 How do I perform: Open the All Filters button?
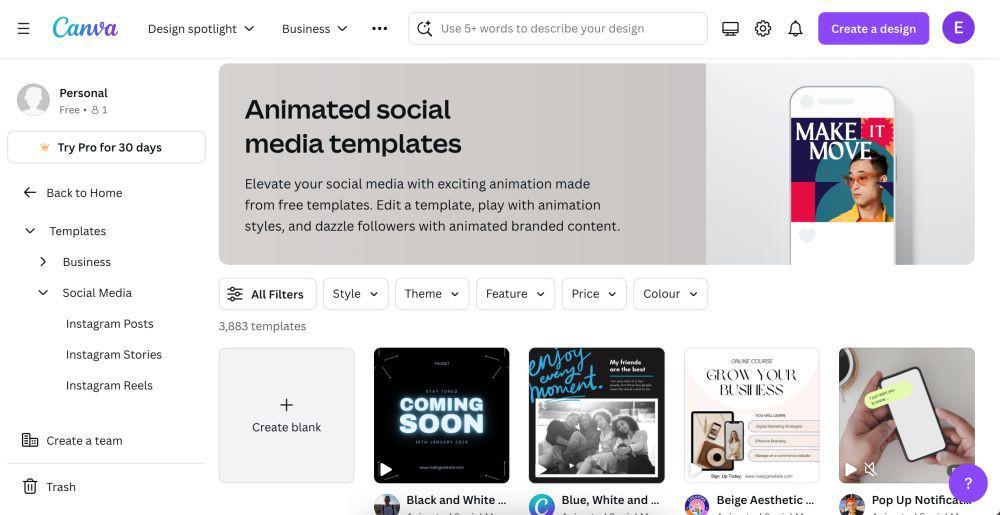pos(267,294)
